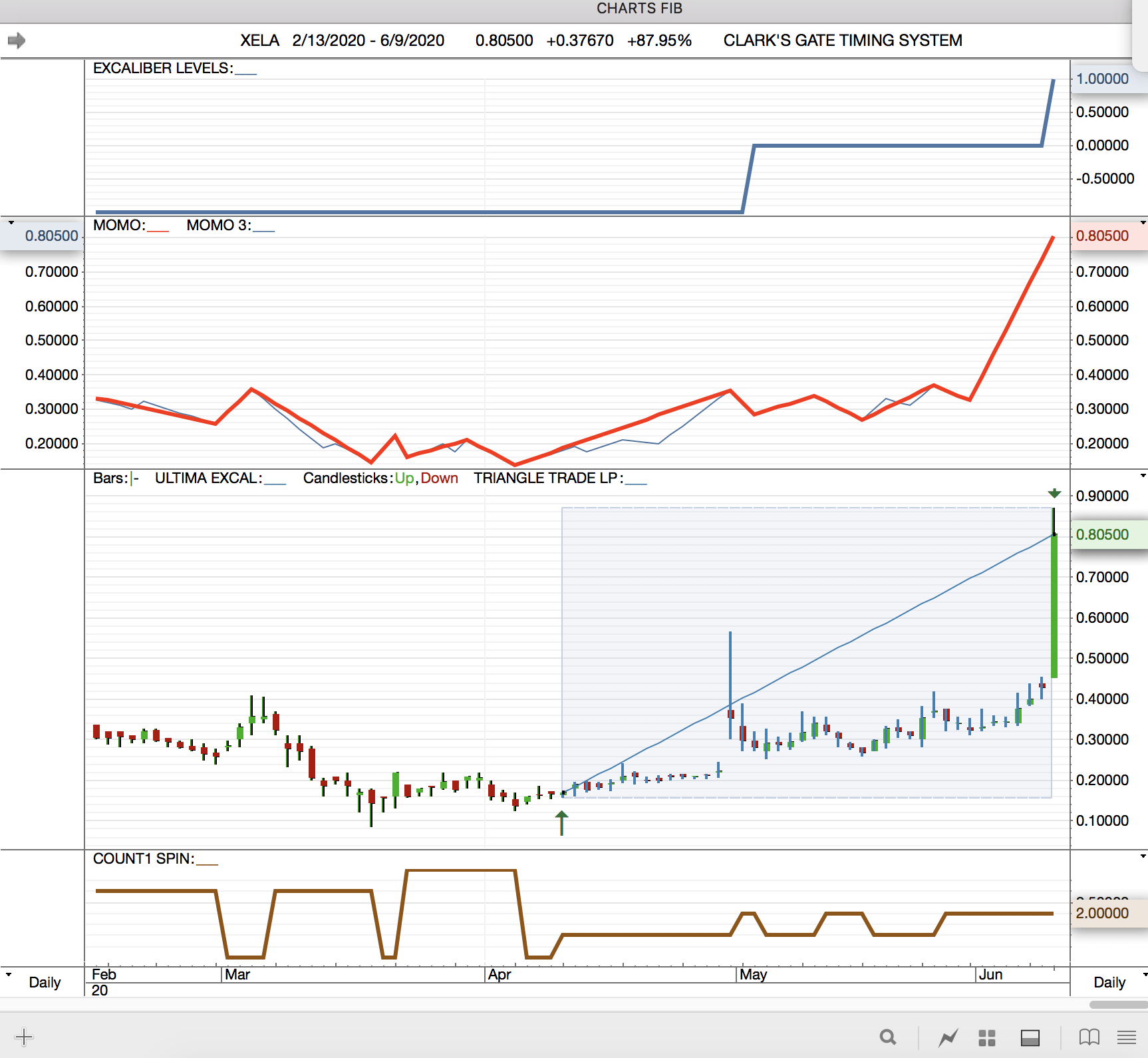Select the XELA ticker symbol text
The image size is (1148, 1058).
point(259,41)
